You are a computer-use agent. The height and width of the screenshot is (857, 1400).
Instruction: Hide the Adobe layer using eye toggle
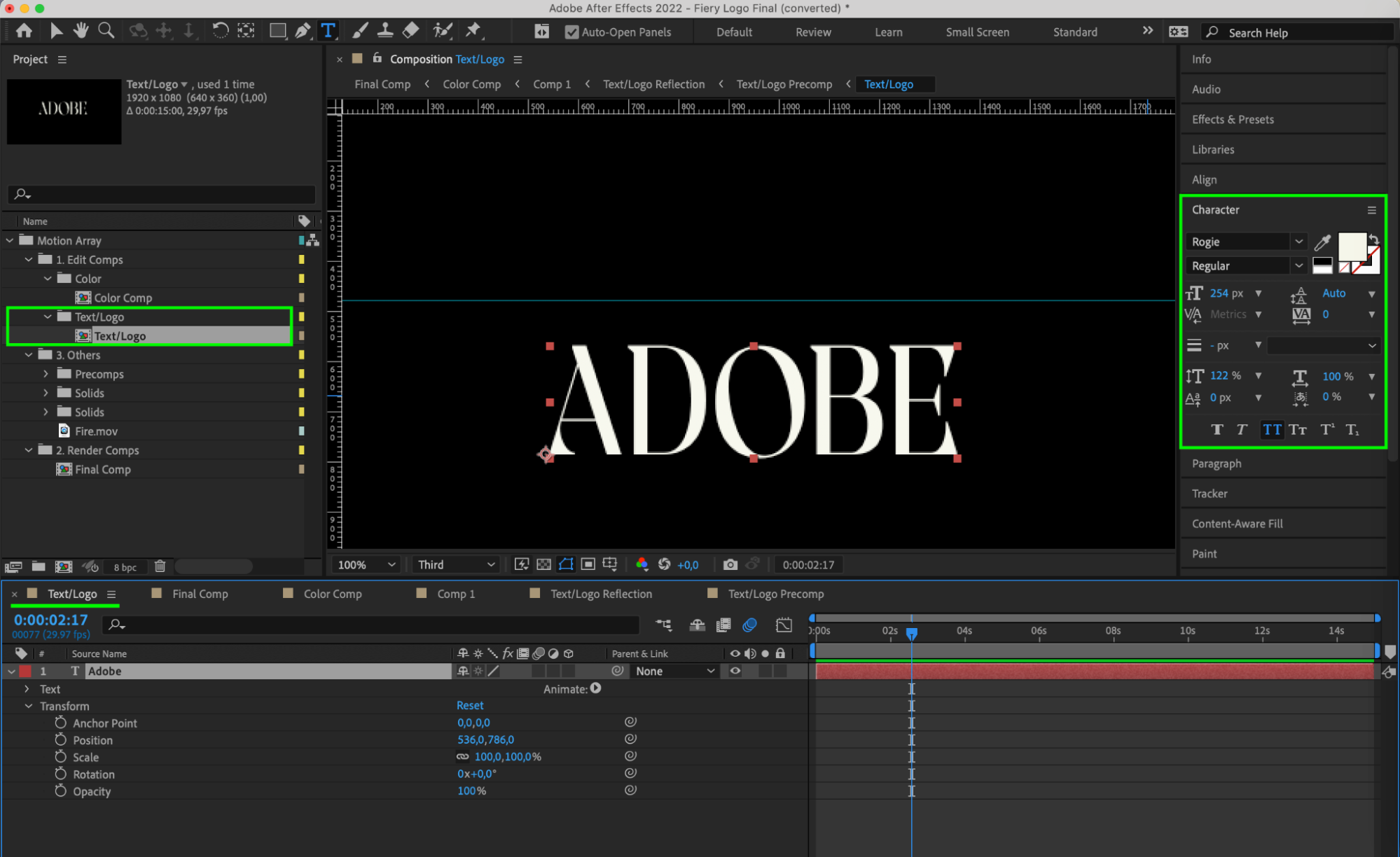(735, 671)
